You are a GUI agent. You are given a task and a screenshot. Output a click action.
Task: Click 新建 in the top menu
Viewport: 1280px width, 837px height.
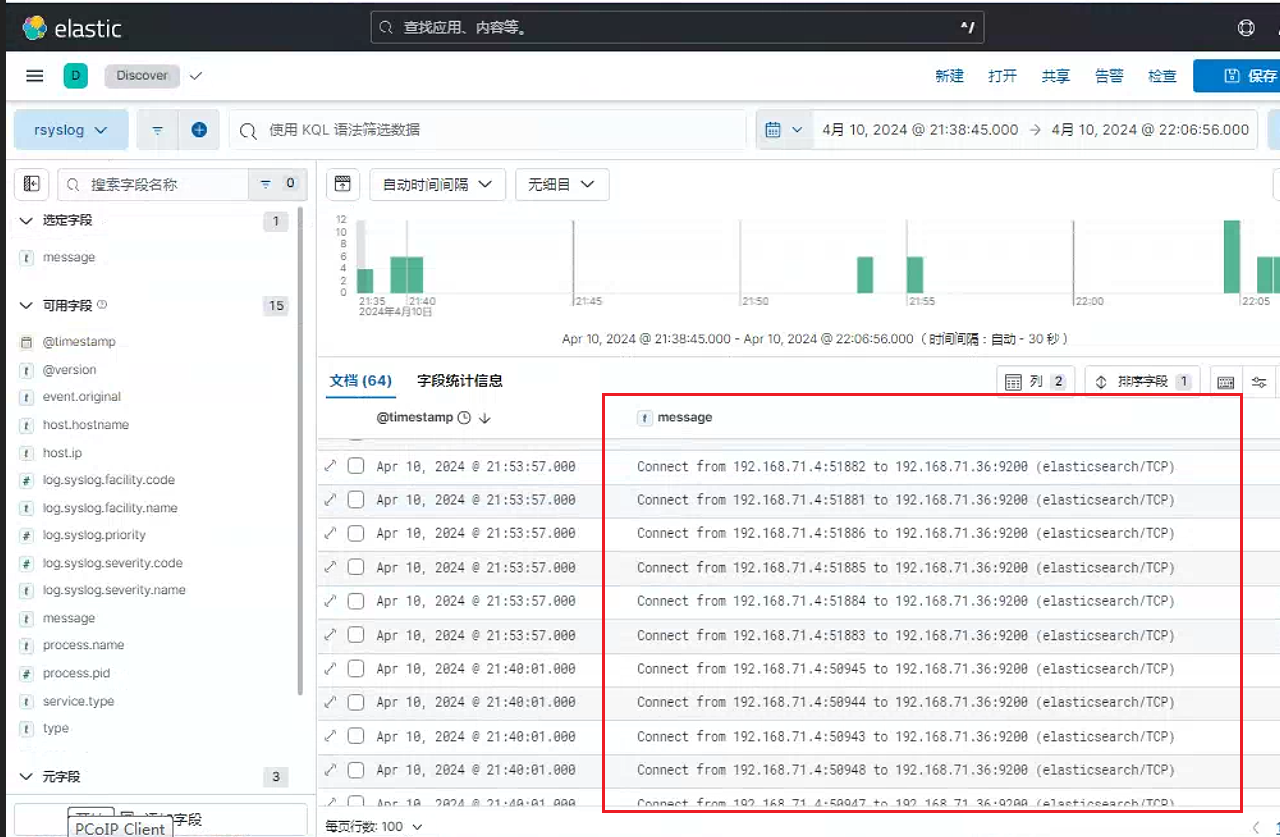coord(950,76)
